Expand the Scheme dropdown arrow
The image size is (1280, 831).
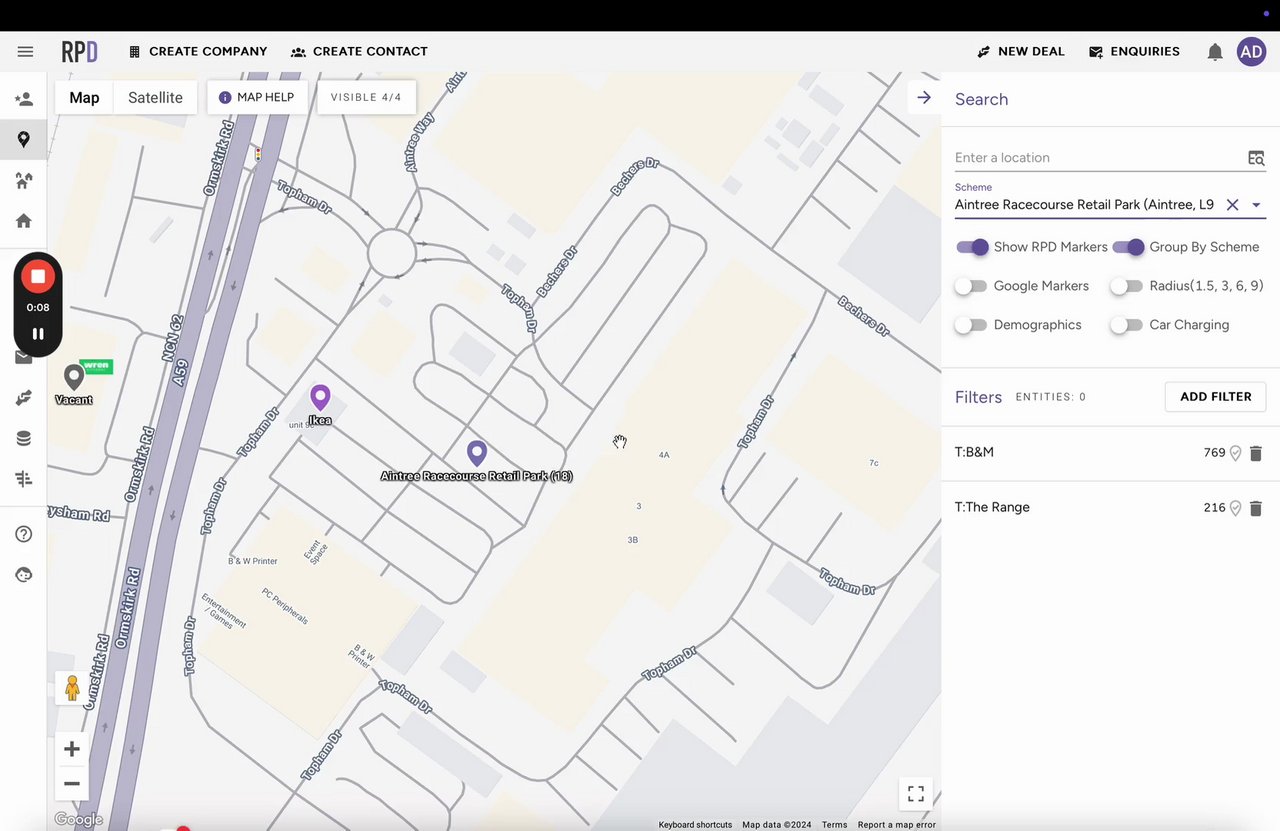[1257, 205]
